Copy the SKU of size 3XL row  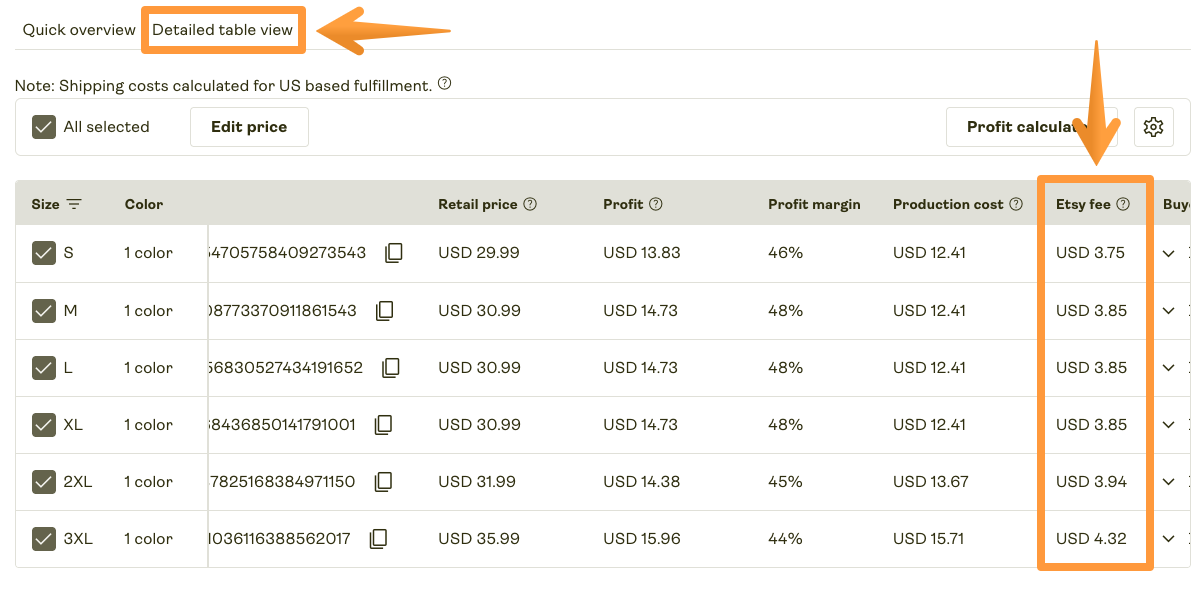378,538
